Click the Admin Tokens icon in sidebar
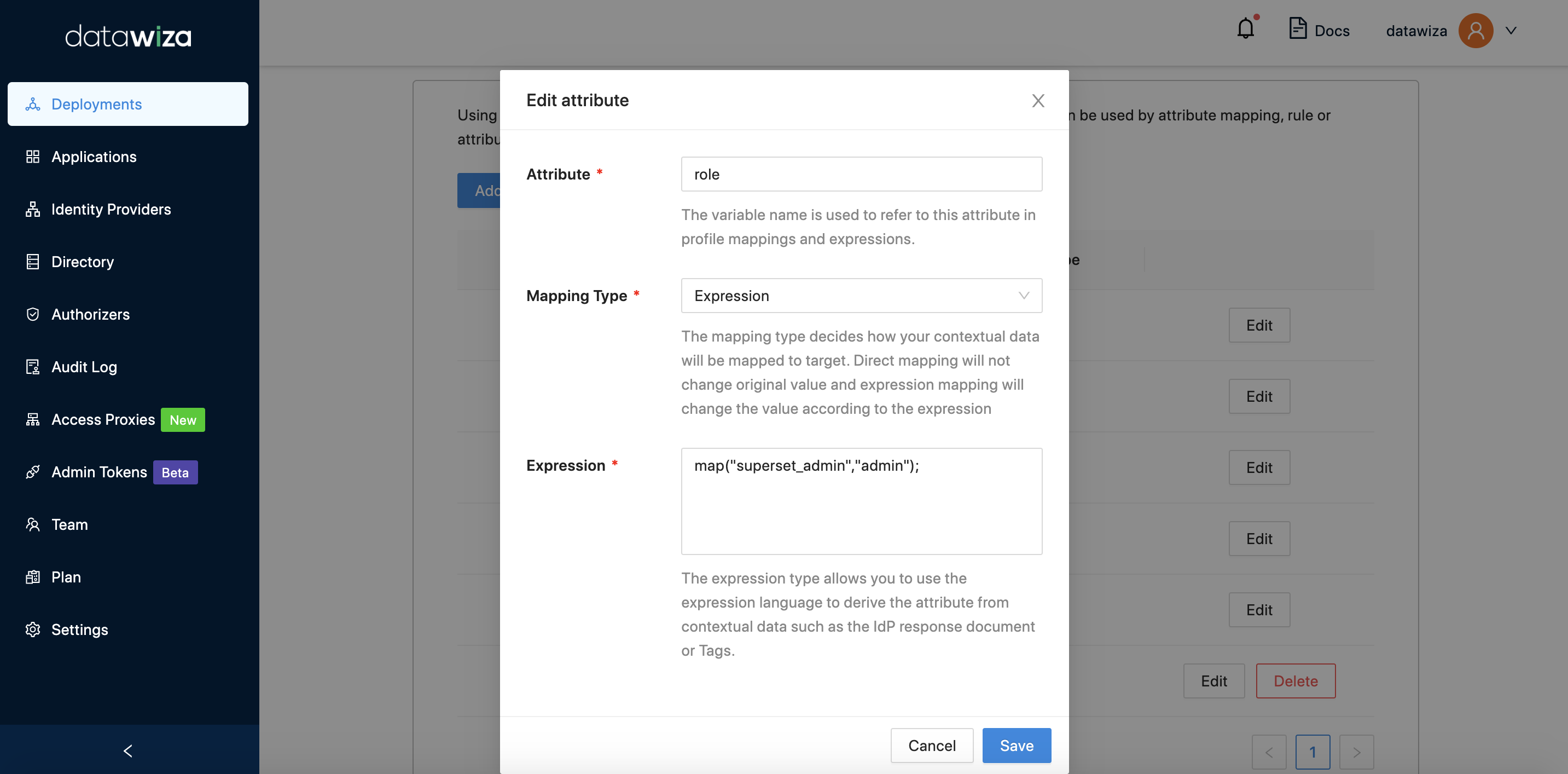This screenshot has height=774, width=1568. pos(32,470)
